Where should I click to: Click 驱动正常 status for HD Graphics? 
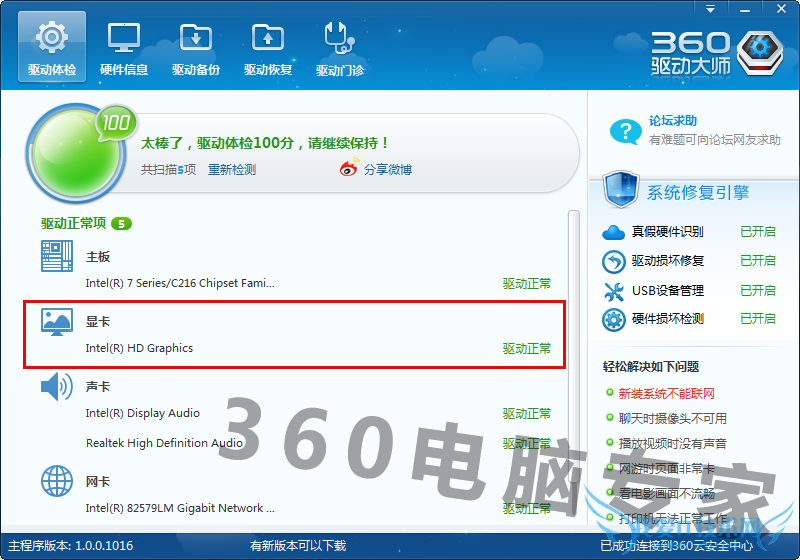click(527, 349)
